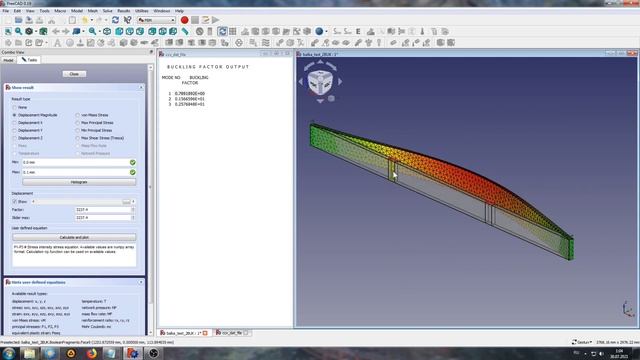The height and width of the screenshot is (360, 640).
Task: Open the draw style dropdown arrow
Action: pos(36,31)
